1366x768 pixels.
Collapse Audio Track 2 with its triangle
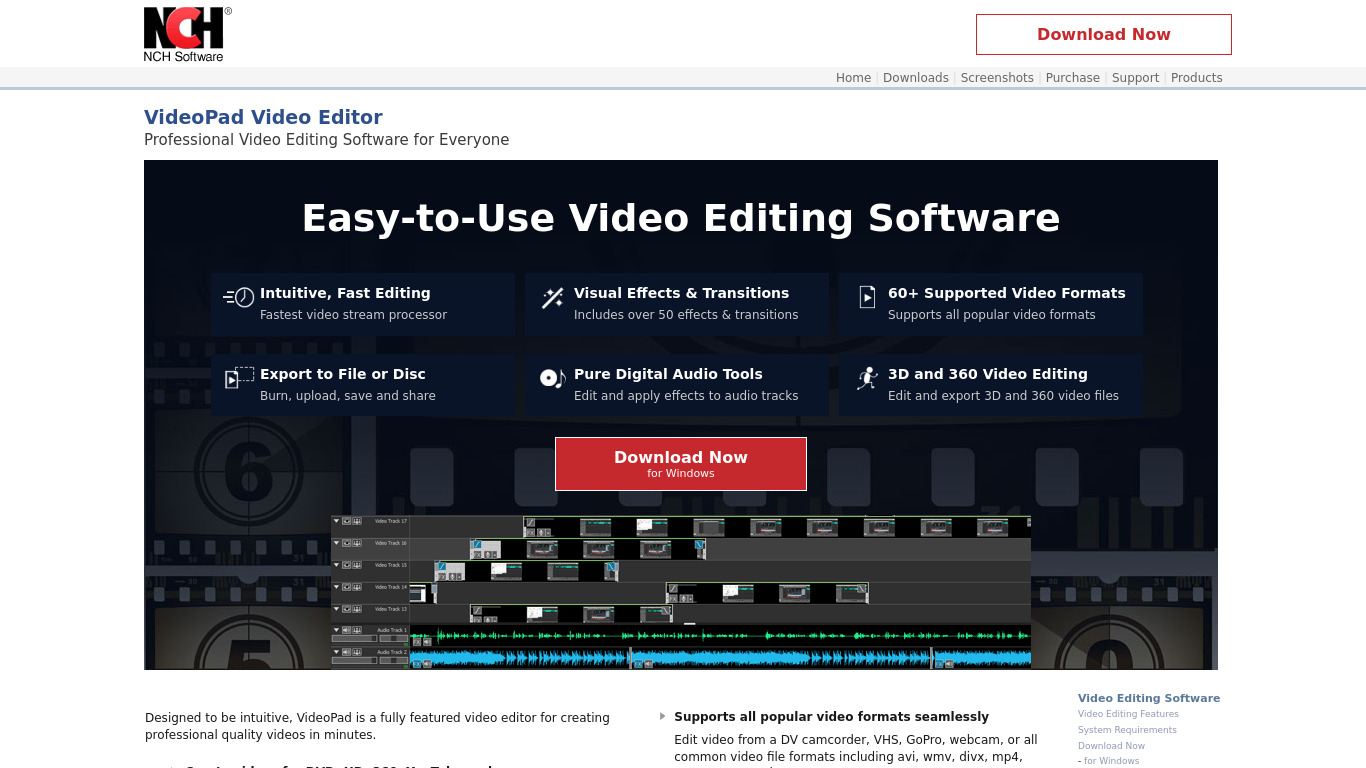click(x=336, y=652)
